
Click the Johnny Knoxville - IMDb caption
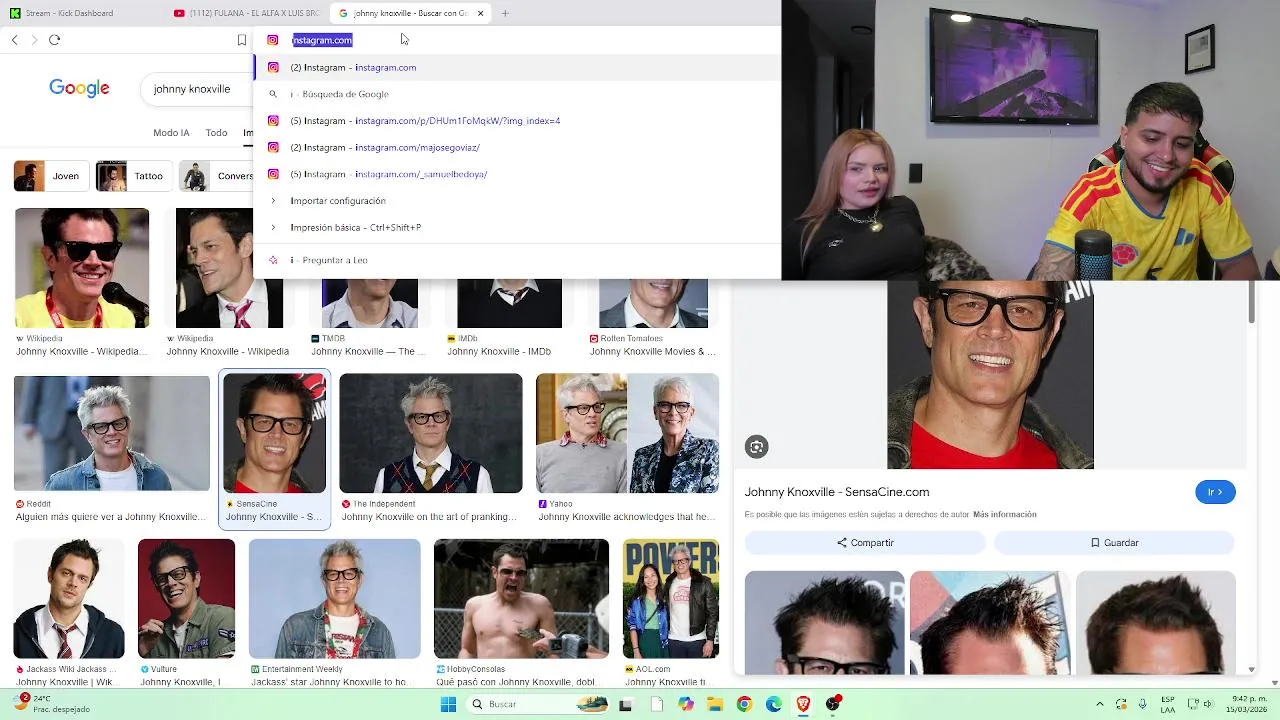click(x=499, y=352)
